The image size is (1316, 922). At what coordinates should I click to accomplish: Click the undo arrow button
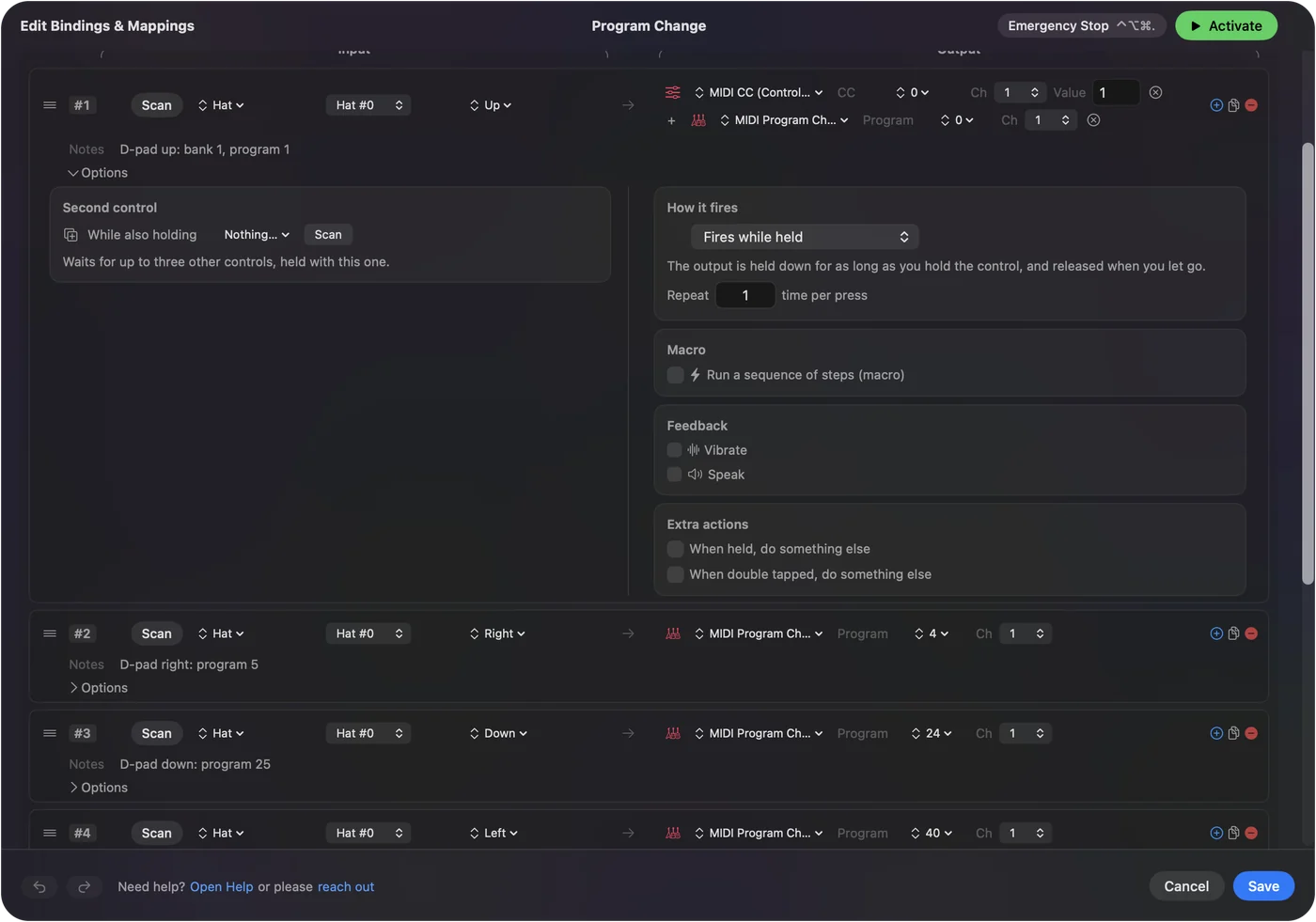(39, 886)
